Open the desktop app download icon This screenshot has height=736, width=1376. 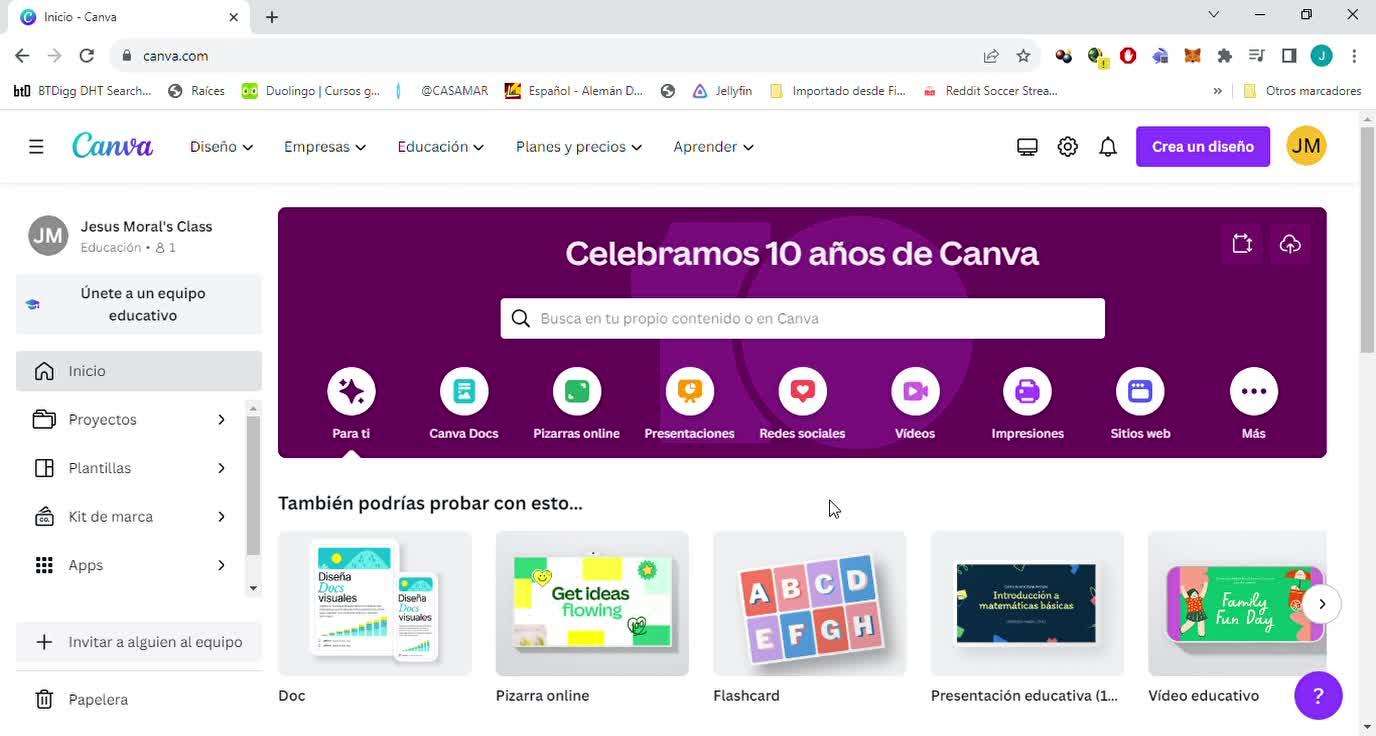click(1027, 147)
